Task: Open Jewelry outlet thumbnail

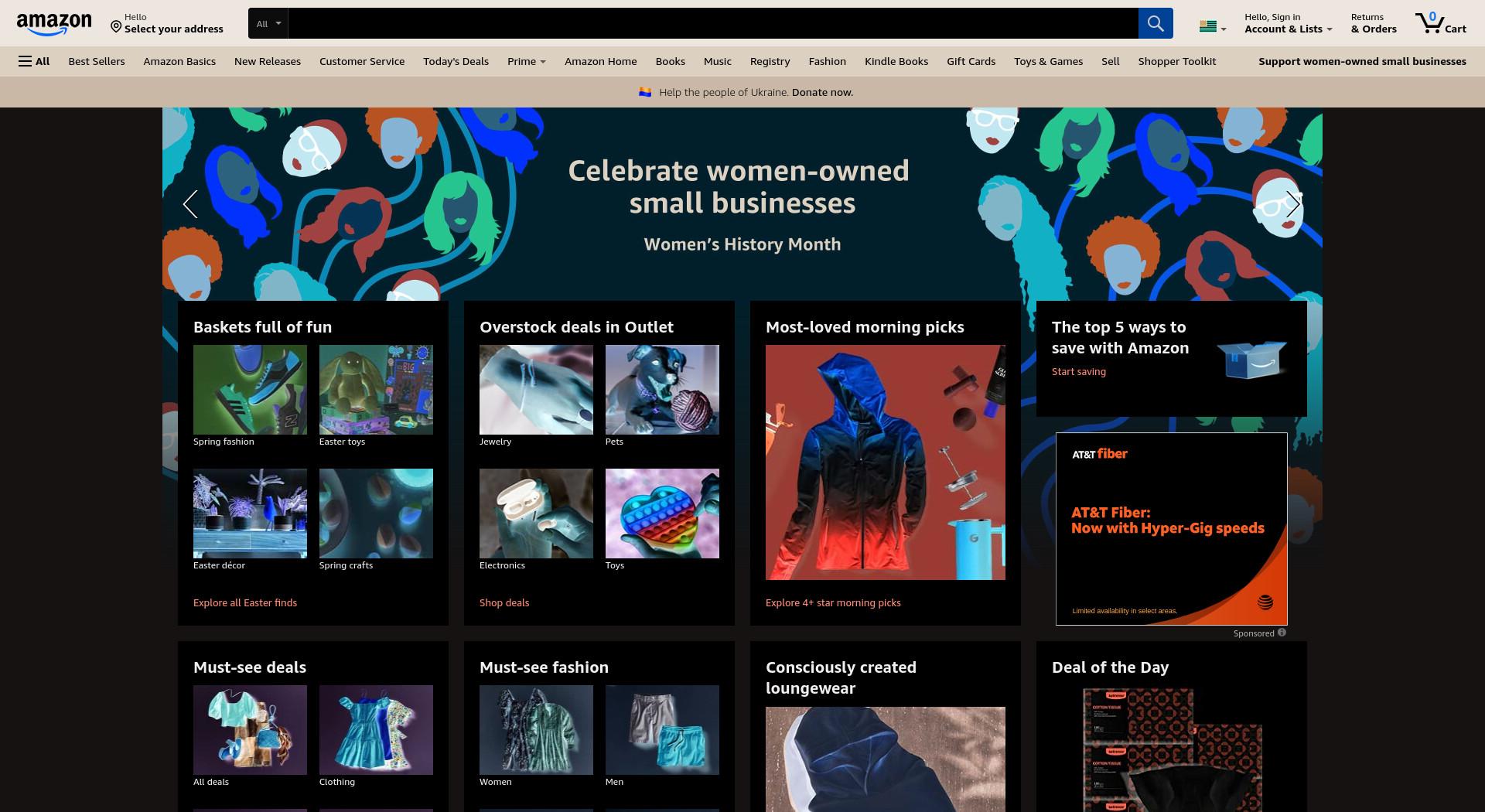Action: click(x=536, y=390)
